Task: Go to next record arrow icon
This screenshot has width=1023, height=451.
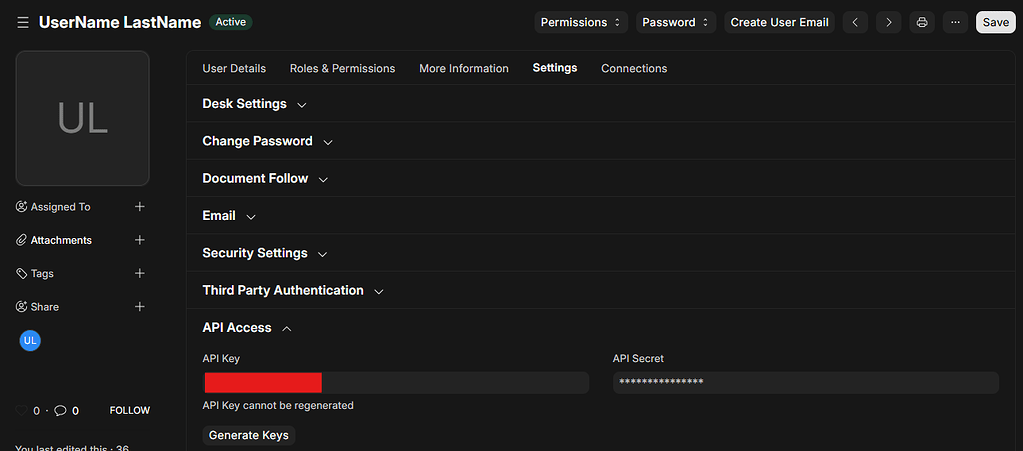Action: [888, 22]
